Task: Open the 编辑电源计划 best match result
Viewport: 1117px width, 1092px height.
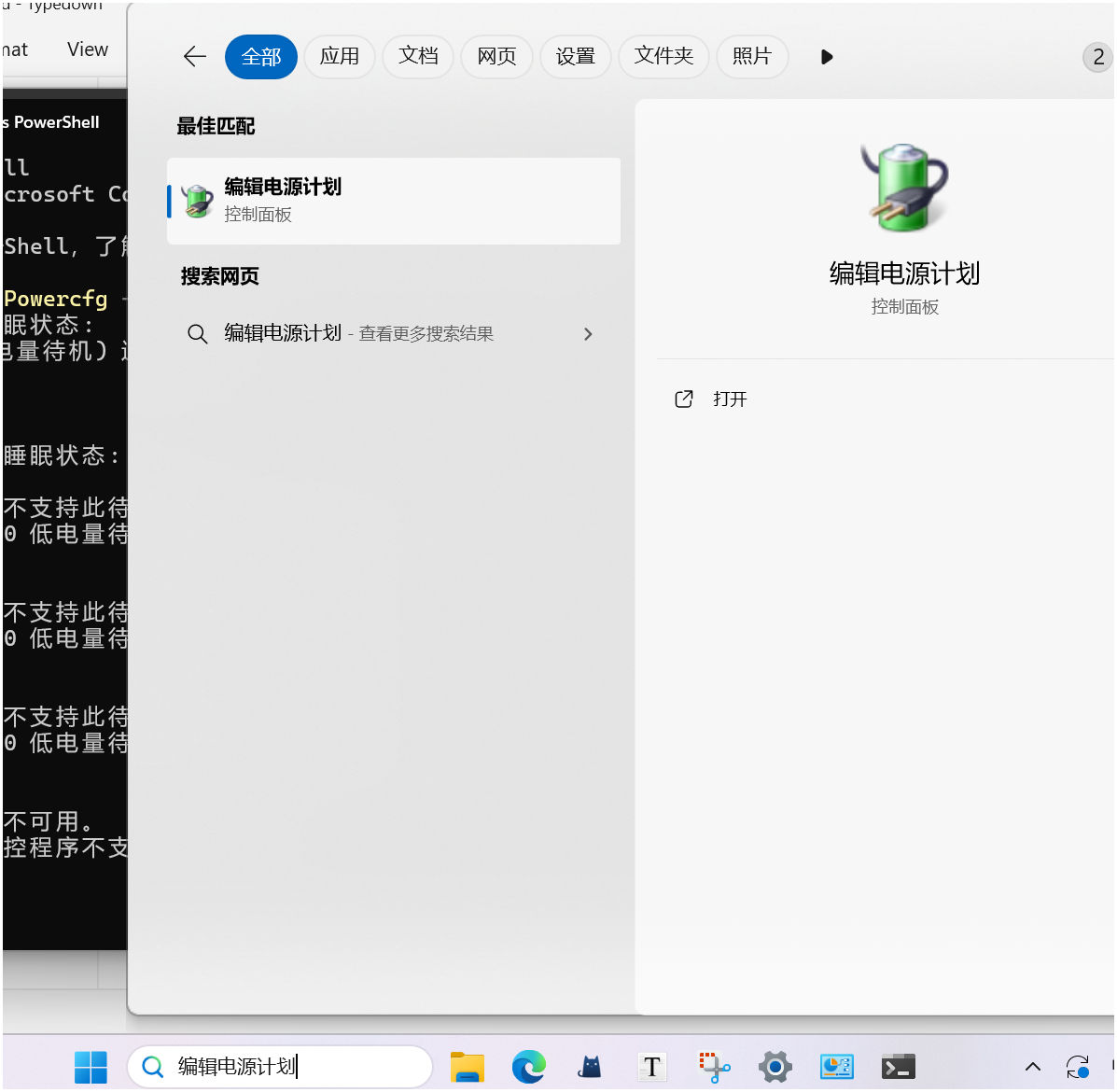Action: (393, 201)
